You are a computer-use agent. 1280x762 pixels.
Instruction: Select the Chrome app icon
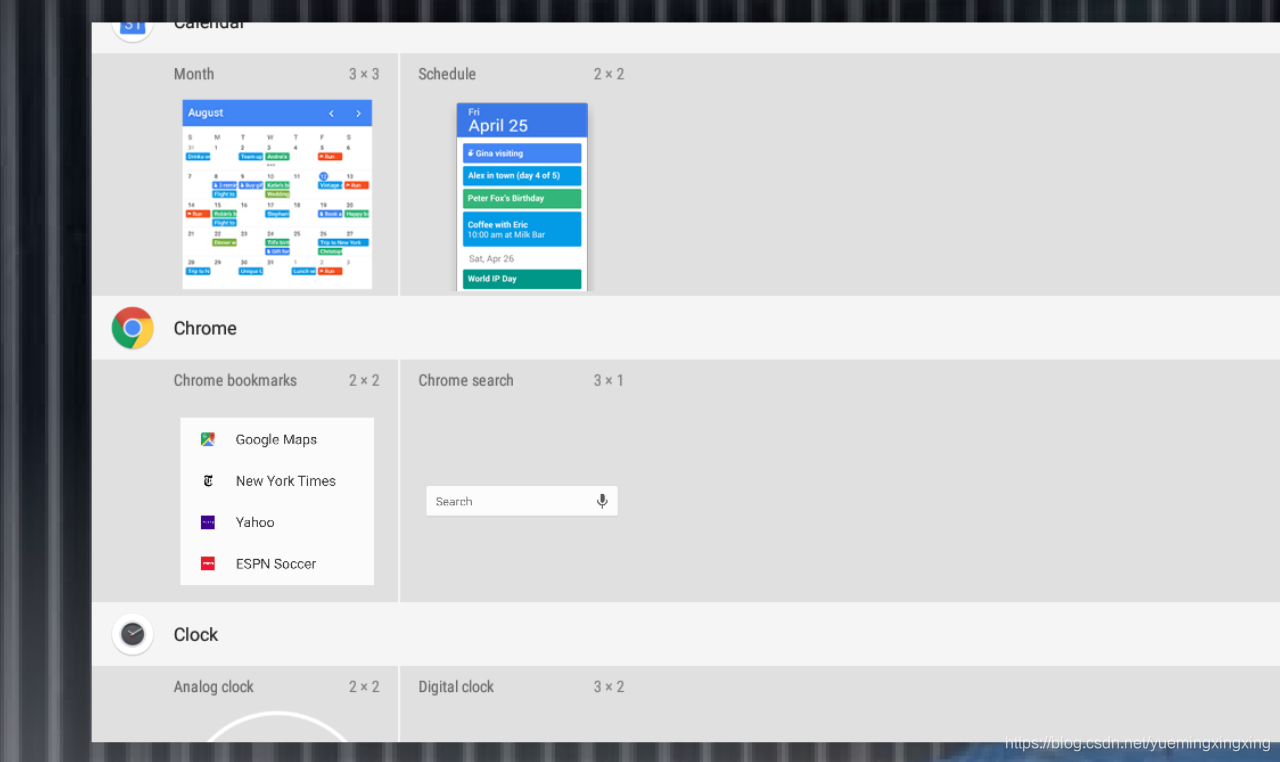point(133,328)
